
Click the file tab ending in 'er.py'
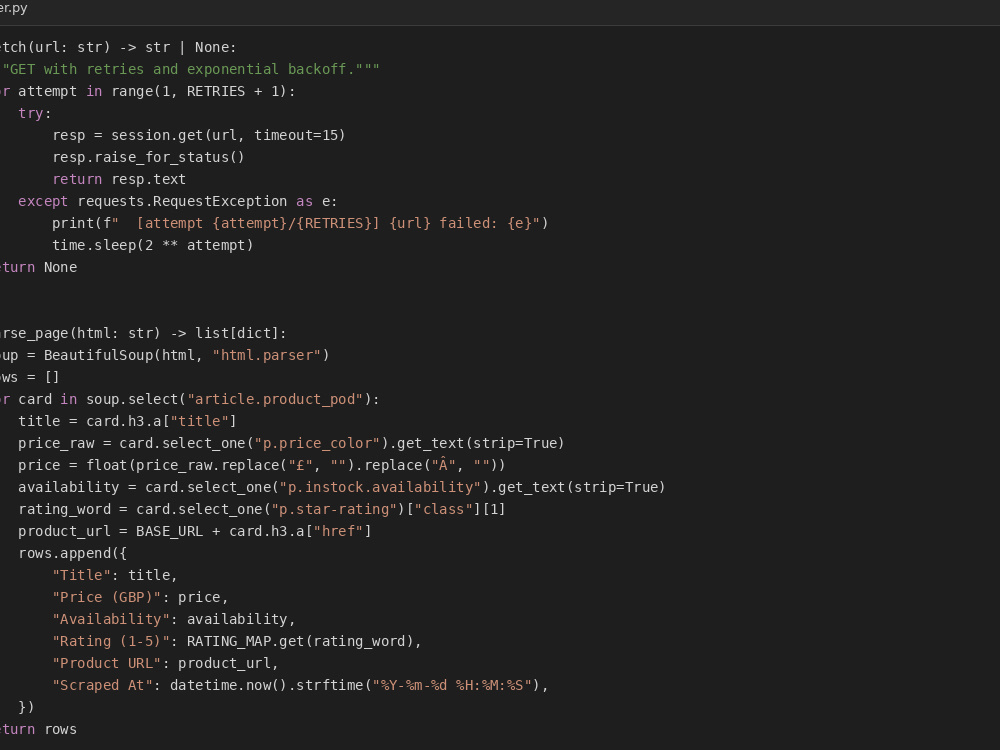click(13, 8)
